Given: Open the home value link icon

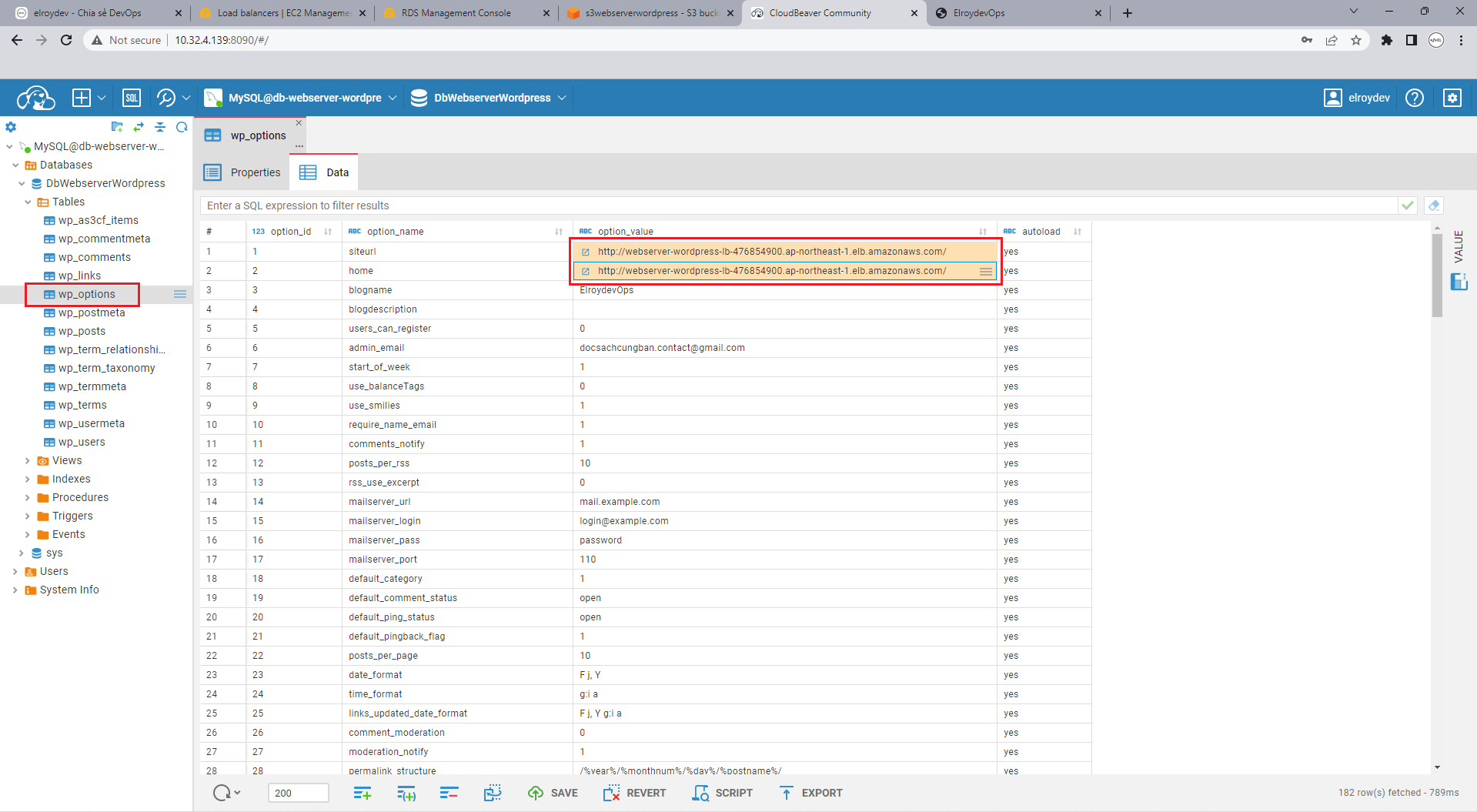Looking at the screenshot, I should pyautogui.click(x=586, y=271).
